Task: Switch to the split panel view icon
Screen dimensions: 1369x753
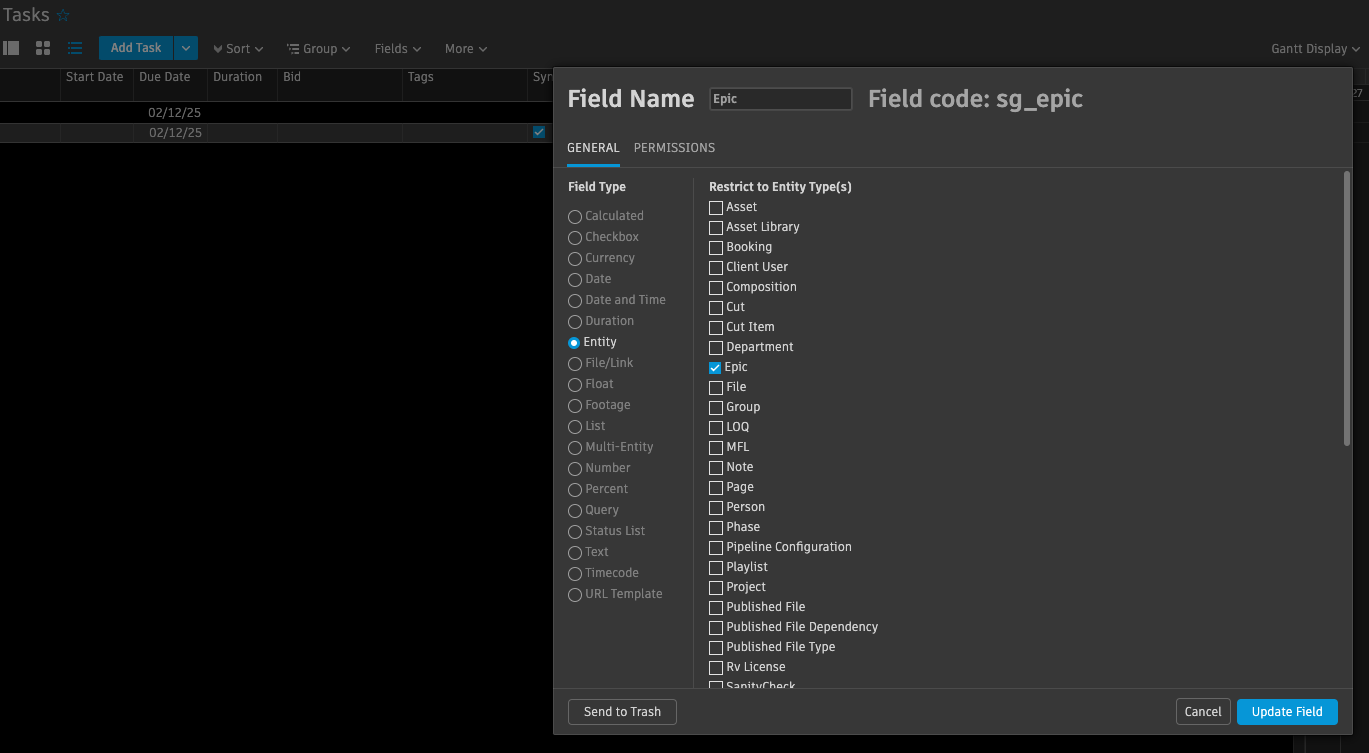Action: click(x=11, y=48)
